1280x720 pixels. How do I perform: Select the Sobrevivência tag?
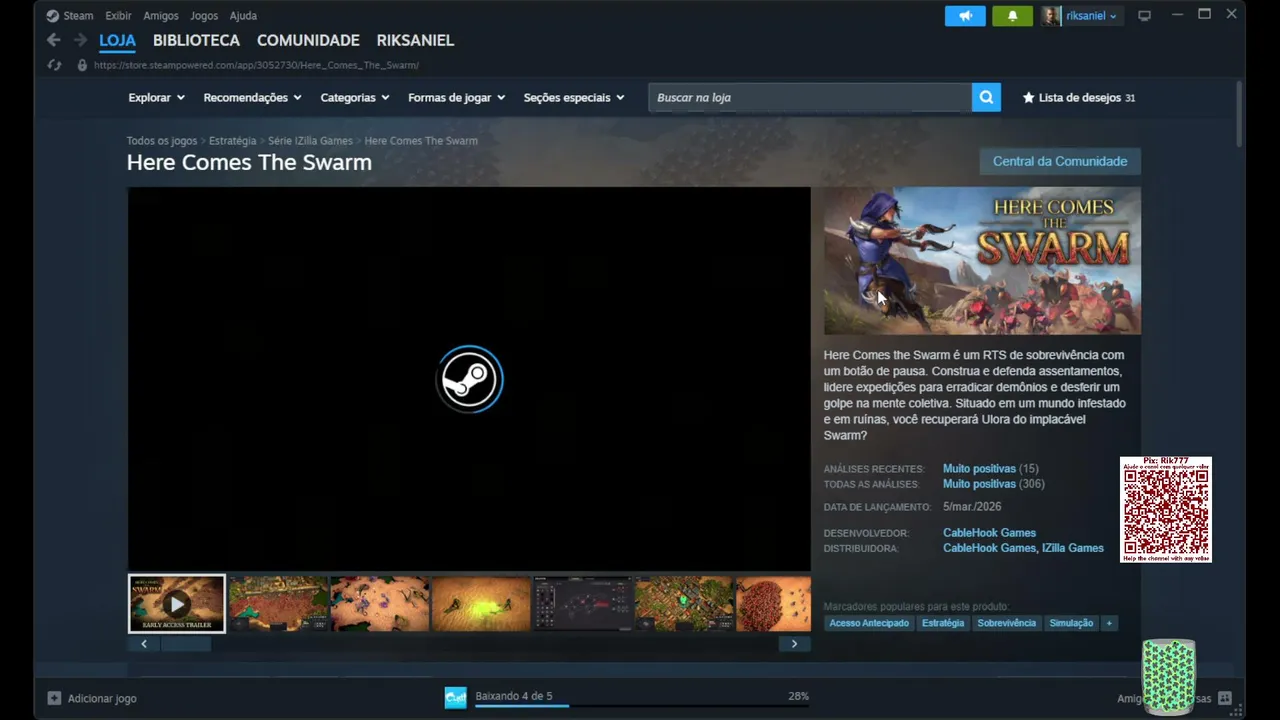click(x=1006, y=623)
